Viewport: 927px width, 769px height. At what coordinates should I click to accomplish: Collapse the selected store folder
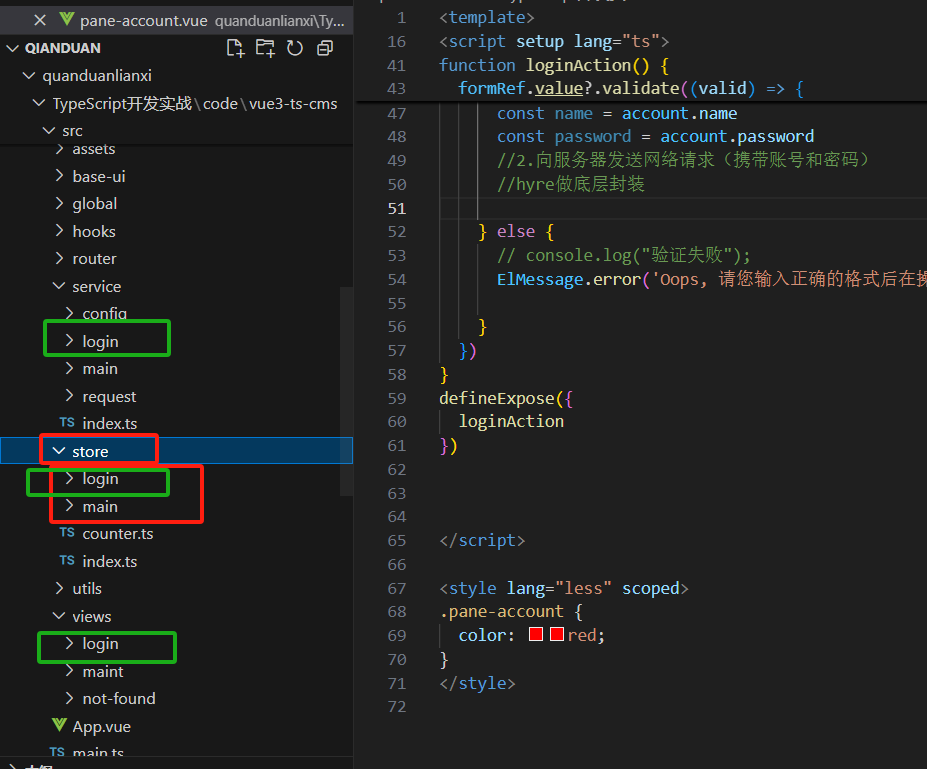tap(59, 451)
